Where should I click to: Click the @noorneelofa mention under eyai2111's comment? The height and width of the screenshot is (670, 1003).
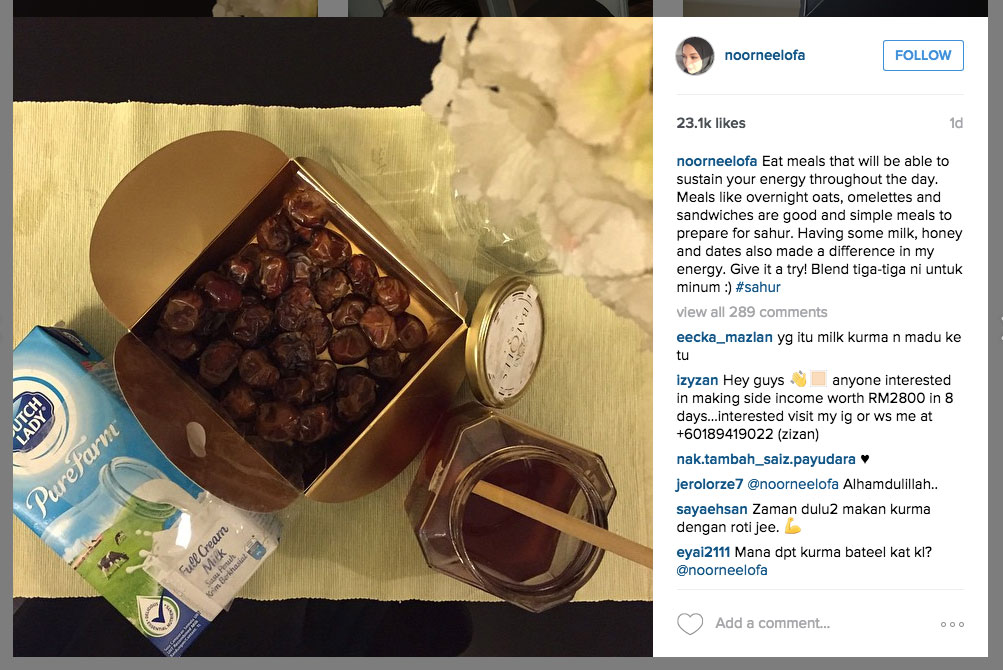(x=722, y=570)
